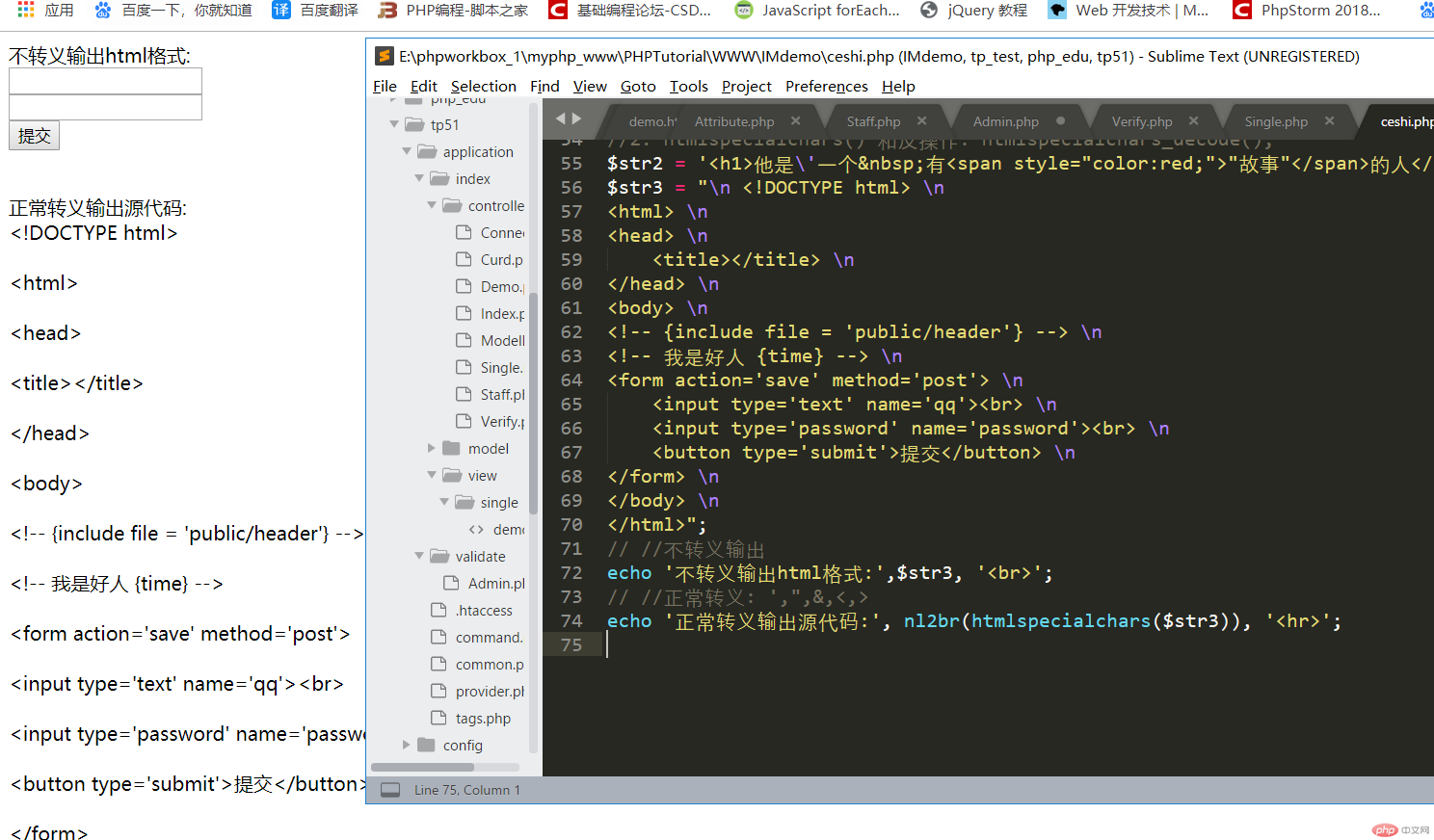Open Curd.php in sidebar
The height and width of the screenshot is (840, 1434).
point(501,259)
